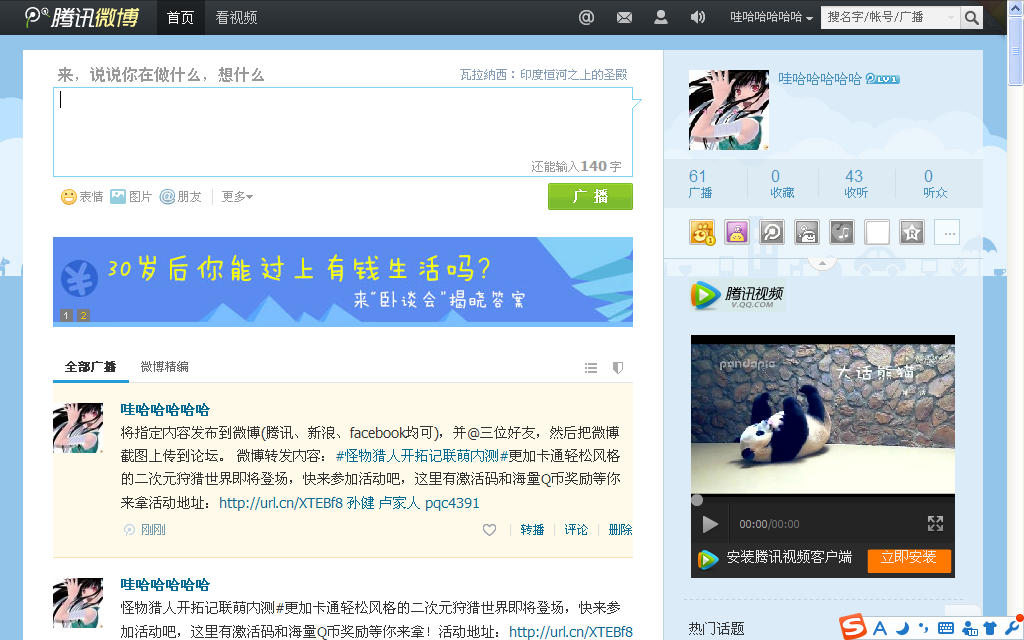Open the gray robot face app icon

pos(807,232)
